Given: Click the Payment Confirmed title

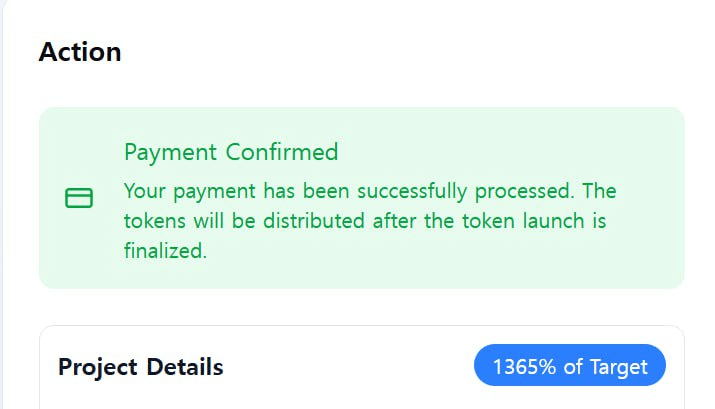Looking at the screenshot, I should (231, 152).
